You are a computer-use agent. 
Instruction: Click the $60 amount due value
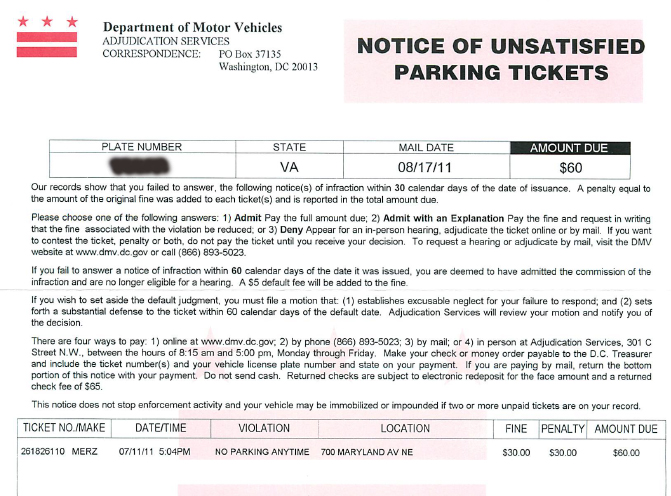(x=569, y=166)
